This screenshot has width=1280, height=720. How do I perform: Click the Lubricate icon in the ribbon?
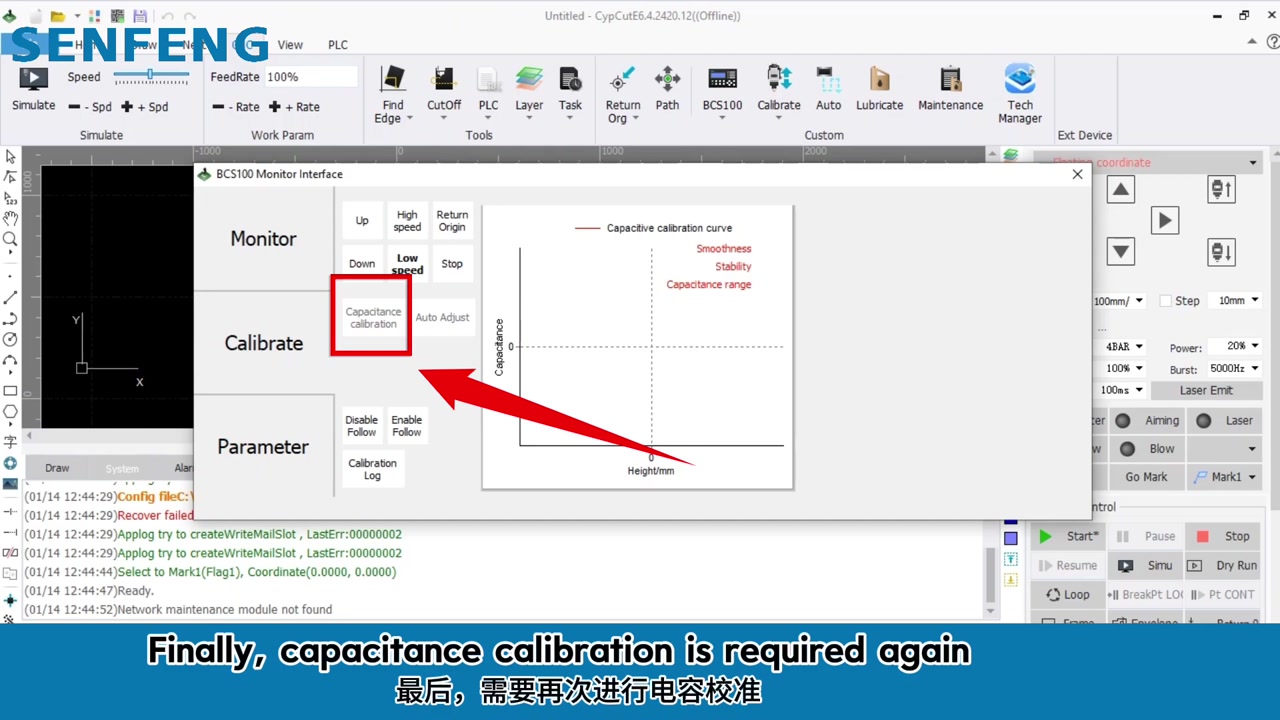coord(879,88)
